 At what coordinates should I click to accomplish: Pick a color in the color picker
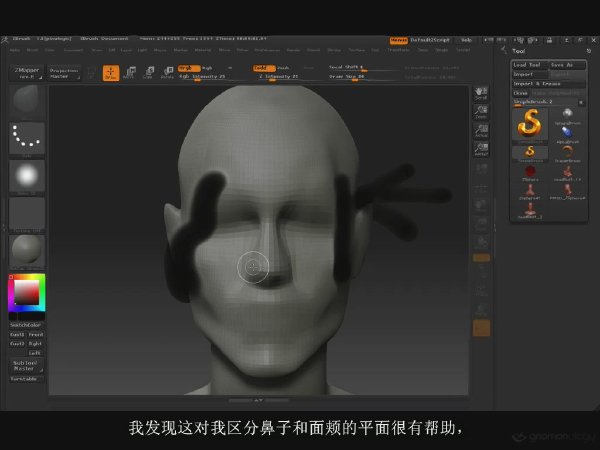(x=27, y=292)
